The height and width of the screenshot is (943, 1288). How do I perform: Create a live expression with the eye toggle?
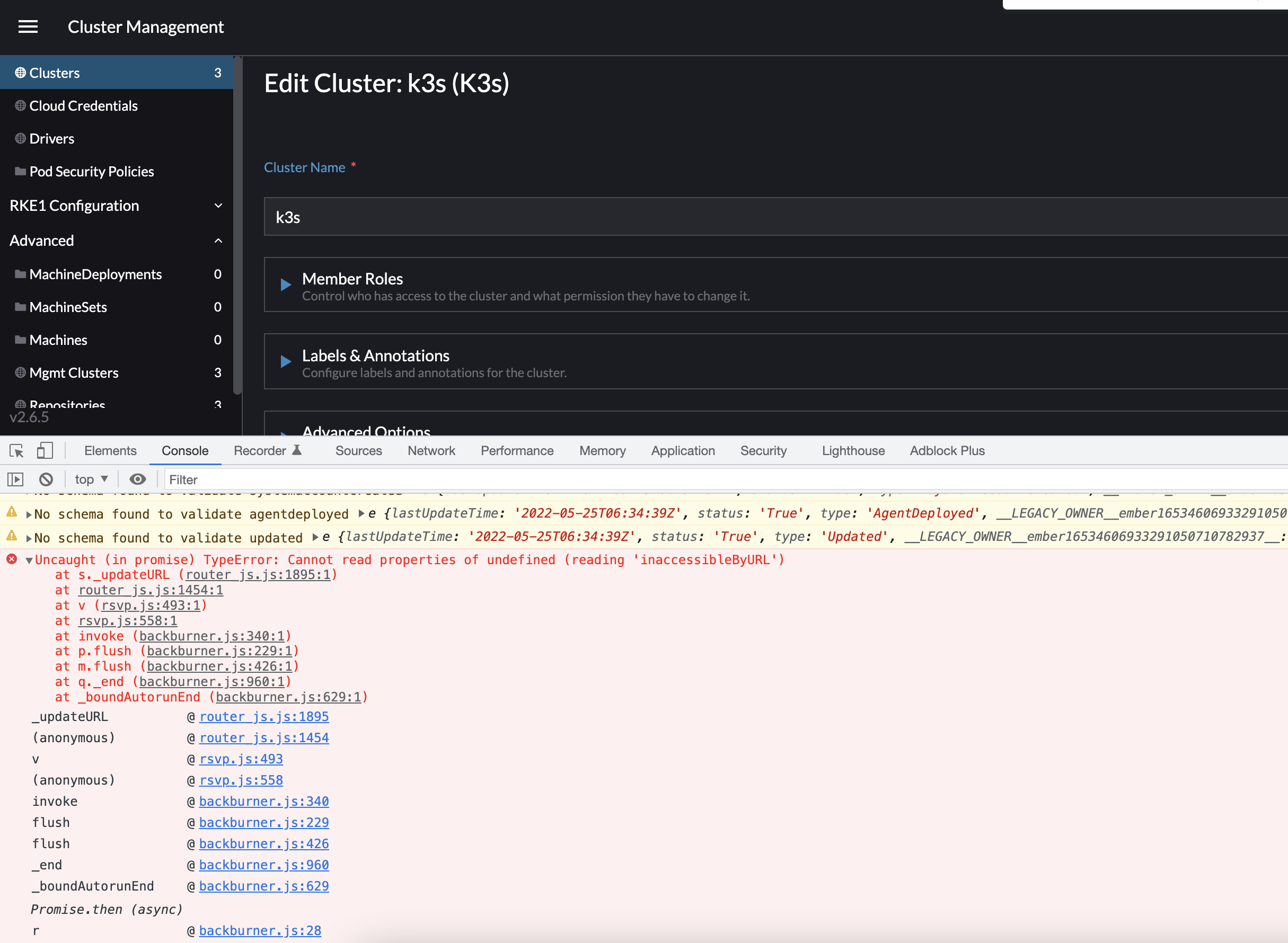pos(138,479)
